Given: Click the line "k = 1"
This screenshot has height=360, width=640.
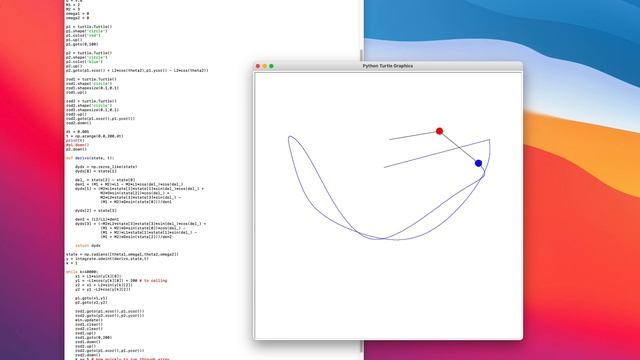Looking at the screenshot, I should (x=71, y=263).
